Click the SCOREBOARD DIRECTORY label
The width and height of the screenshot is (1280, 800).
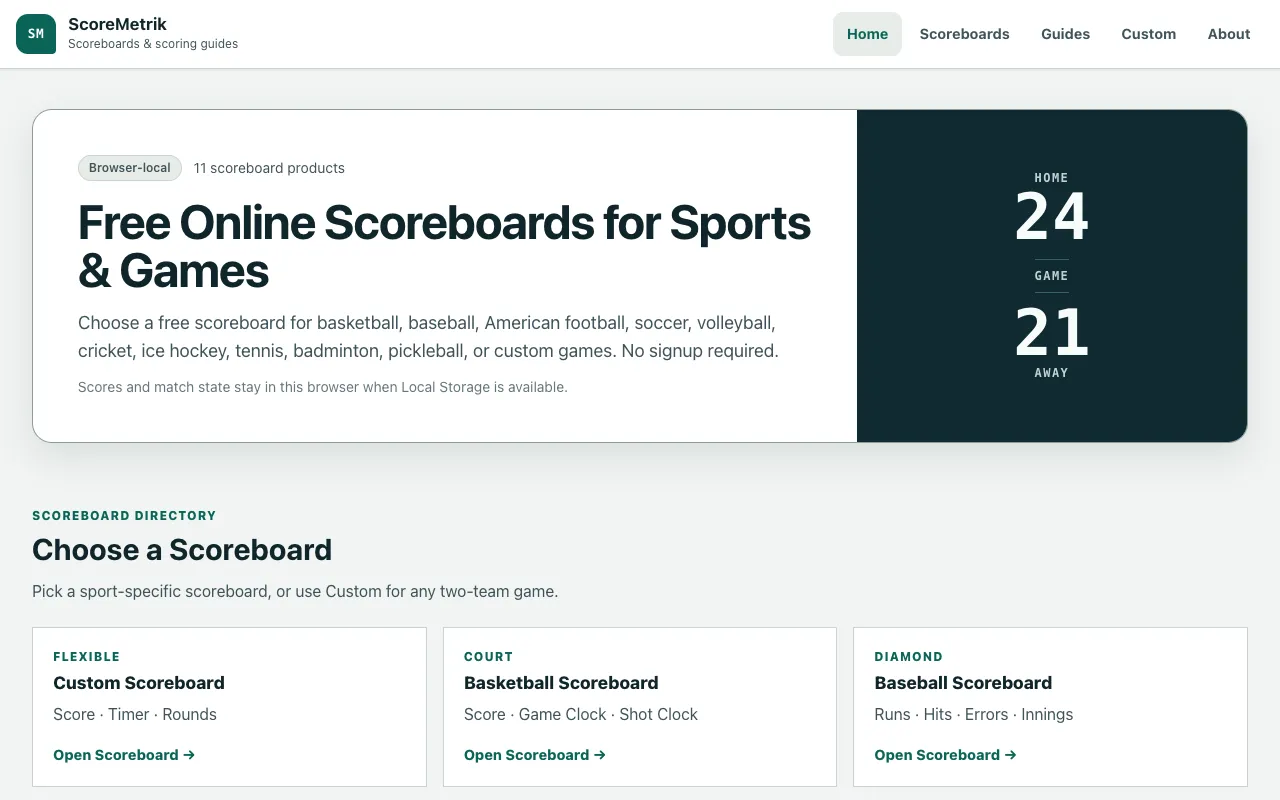coord(124,516)
